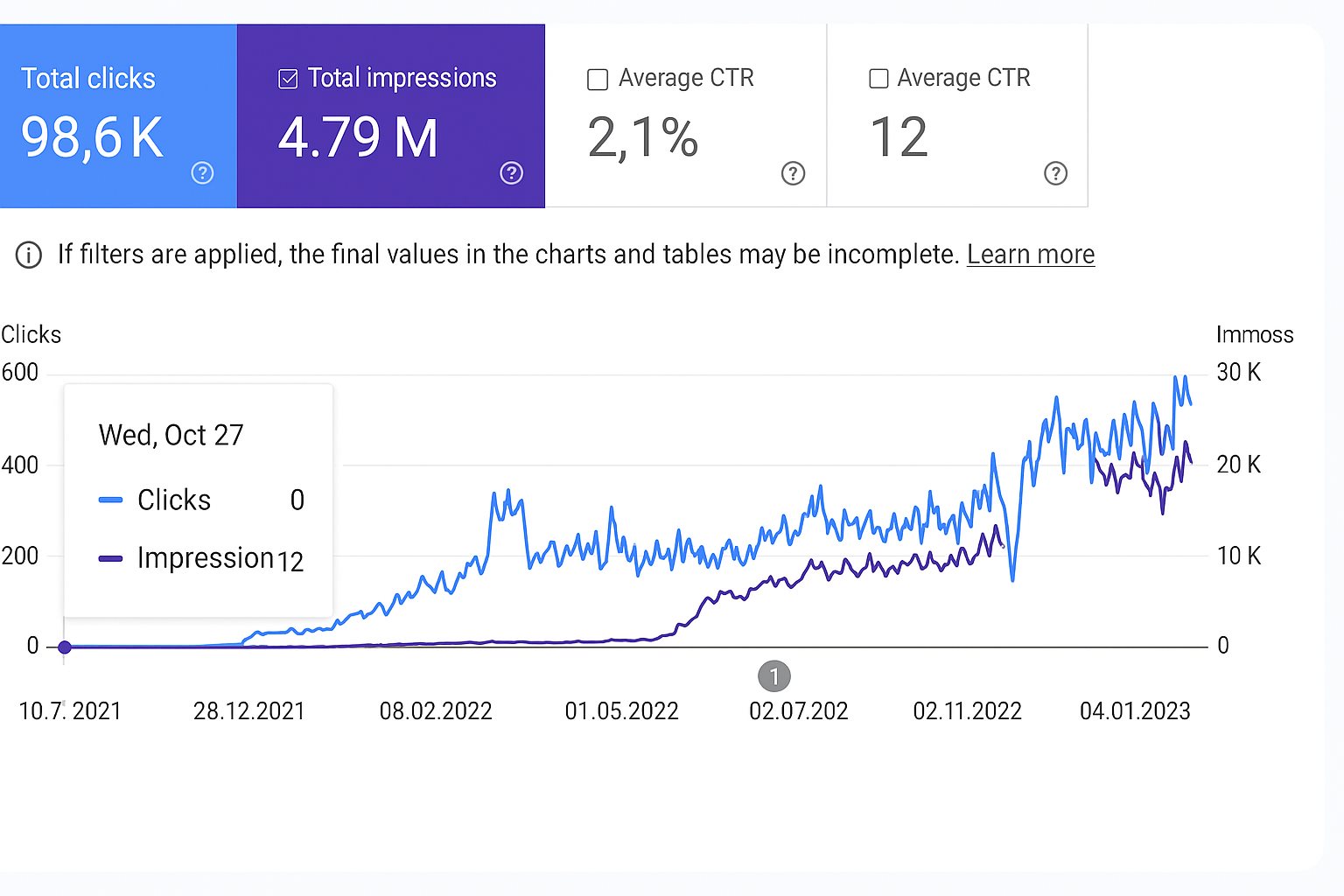Click the 4.79 M impressions value
This screenshot has width=1344, height=896.
[x=358, y=138]
